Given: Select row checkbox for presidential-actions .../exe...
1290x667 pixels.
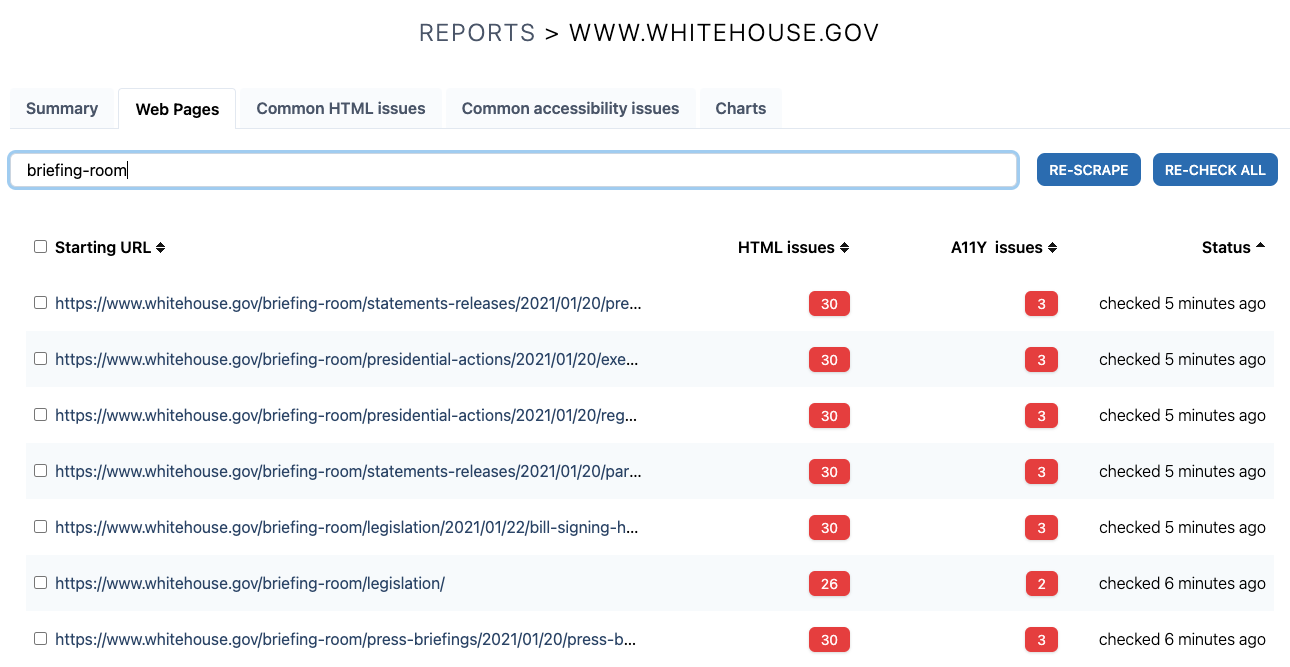Looking at the screenshot, I should point(40,358).
